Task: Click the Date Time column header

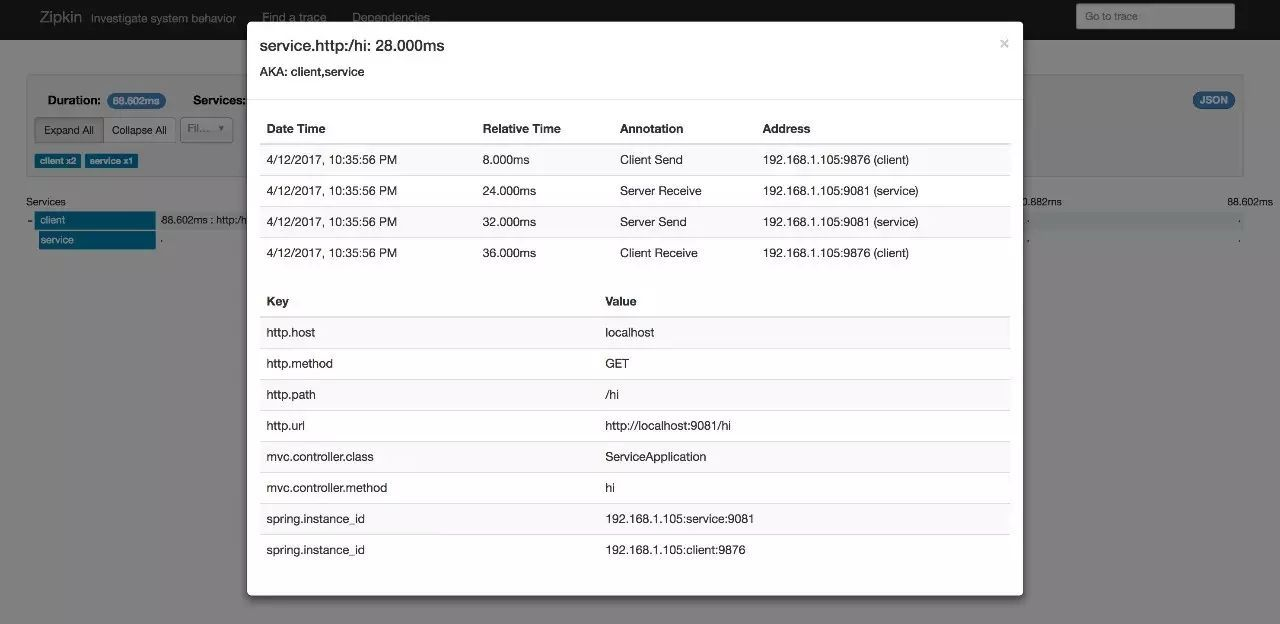Action: pos(295,129)
